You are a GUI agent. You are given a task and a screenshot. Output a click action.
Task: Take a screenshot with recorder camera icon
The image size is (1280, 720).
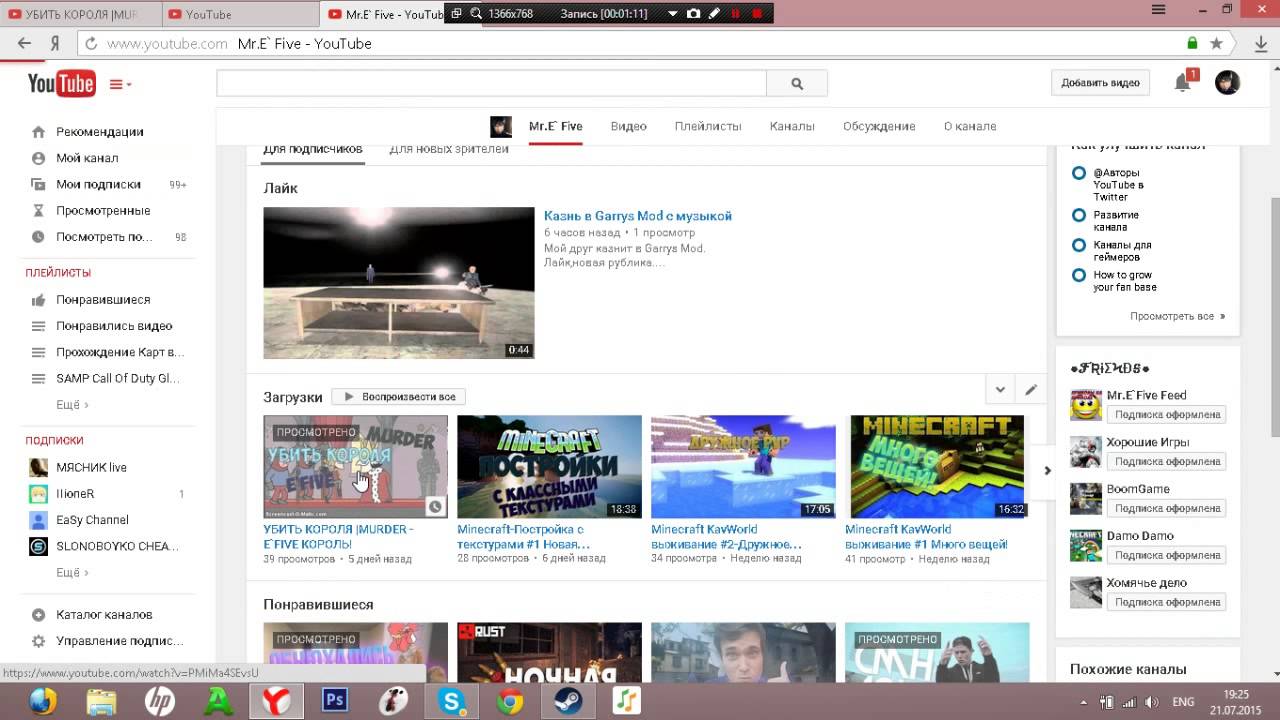pyautogui.click(x=693, y=14)
